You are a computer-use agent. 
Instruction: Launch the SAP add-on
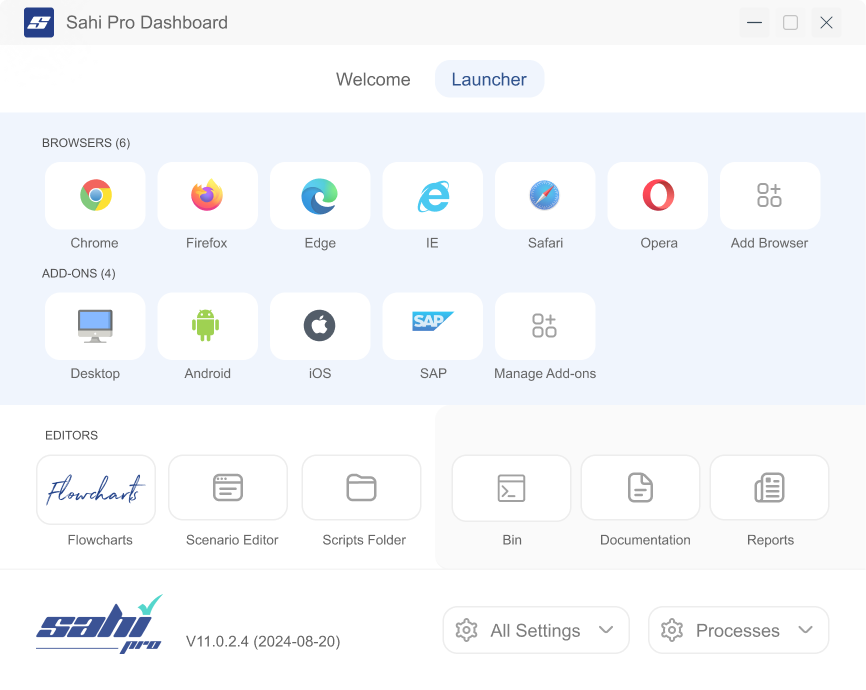(432, 326)
